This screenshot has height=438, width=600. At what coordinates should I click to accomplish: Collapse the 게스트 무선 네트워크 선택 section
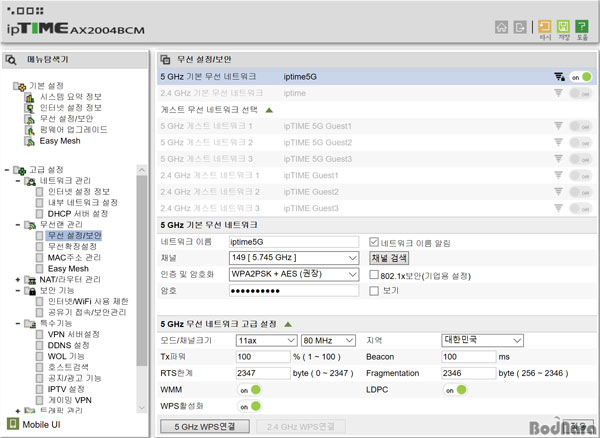pyautogui.click(x=269, y=110)
